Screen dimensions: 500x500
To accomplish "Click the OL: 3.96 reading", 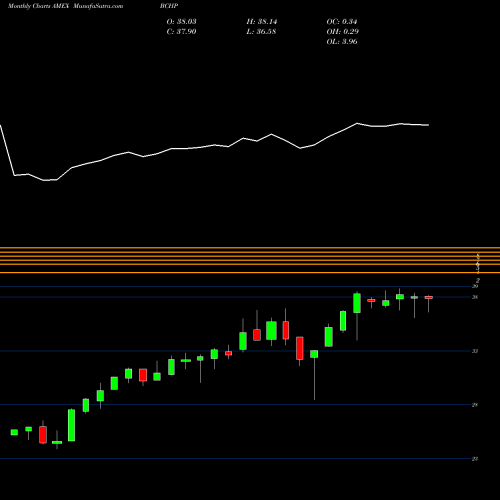I will pyautogui.click(x=342, y=42).
